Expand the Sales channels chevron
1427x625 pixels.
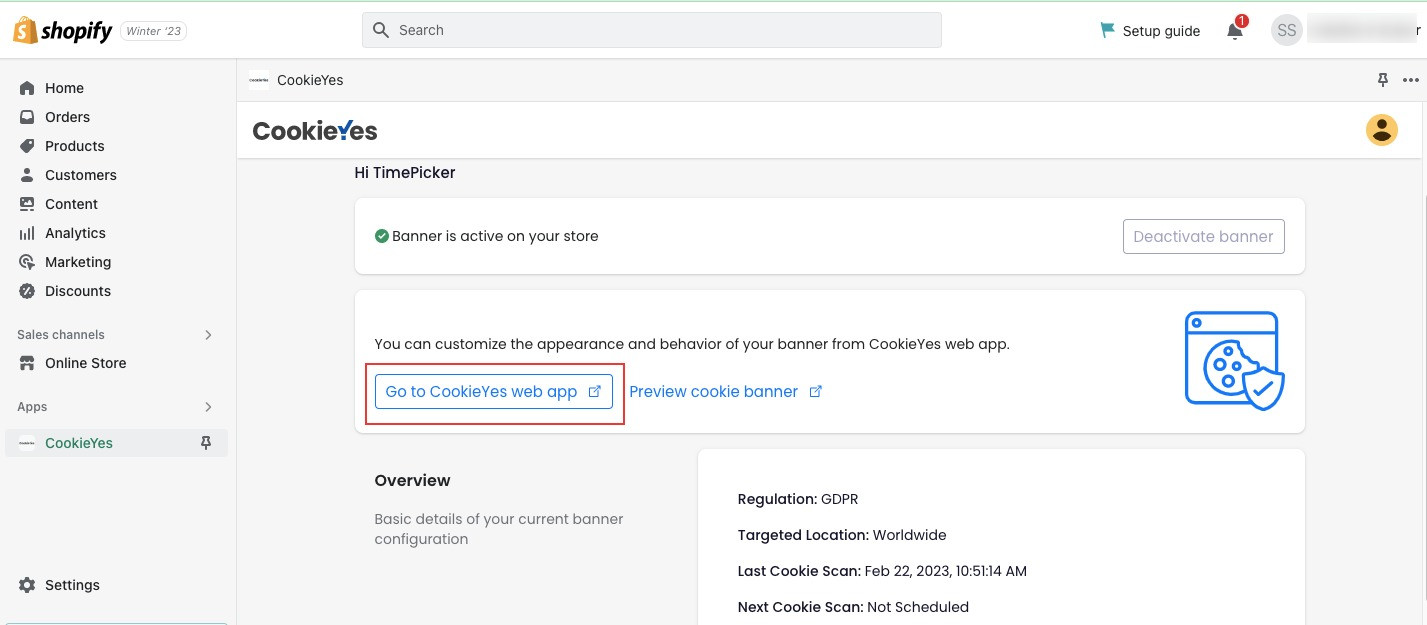pos(208,335)
